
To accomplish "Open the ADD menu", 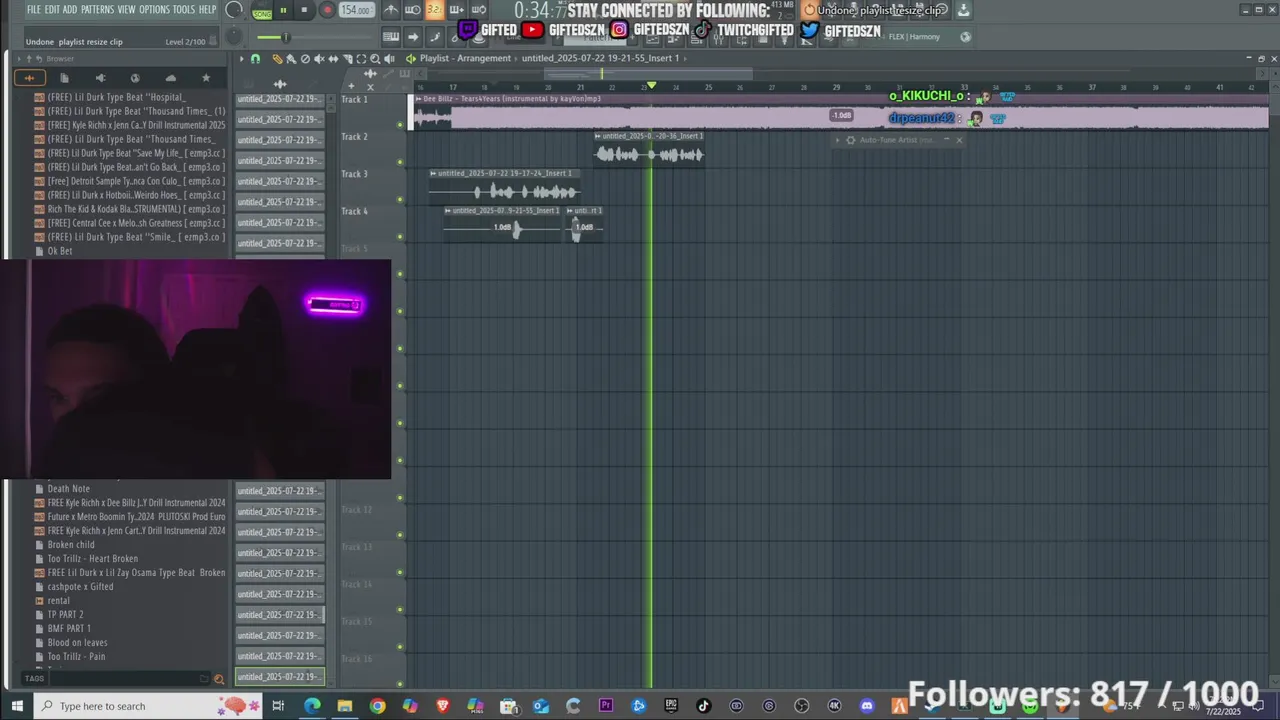I will coord(70,9).
